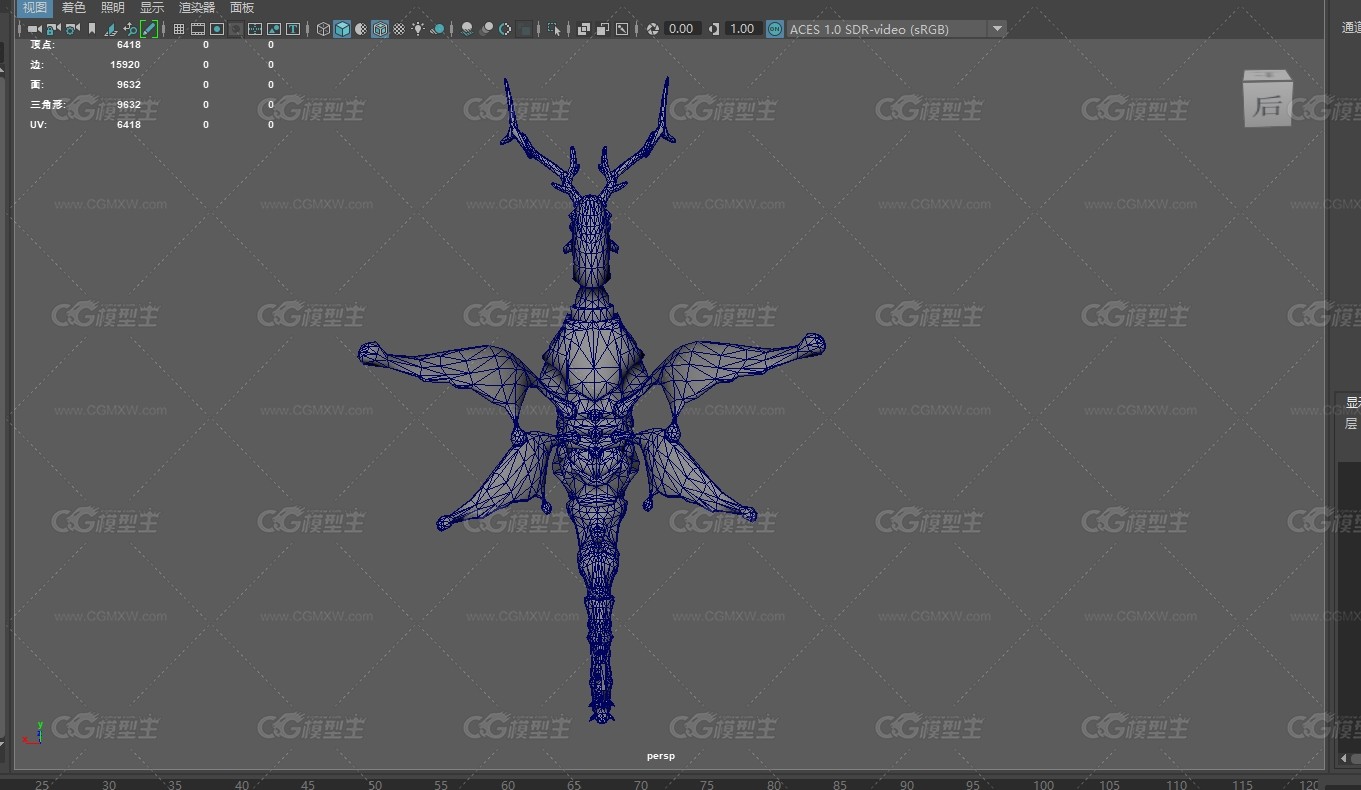Toggle Textured display checker icon

399,29
